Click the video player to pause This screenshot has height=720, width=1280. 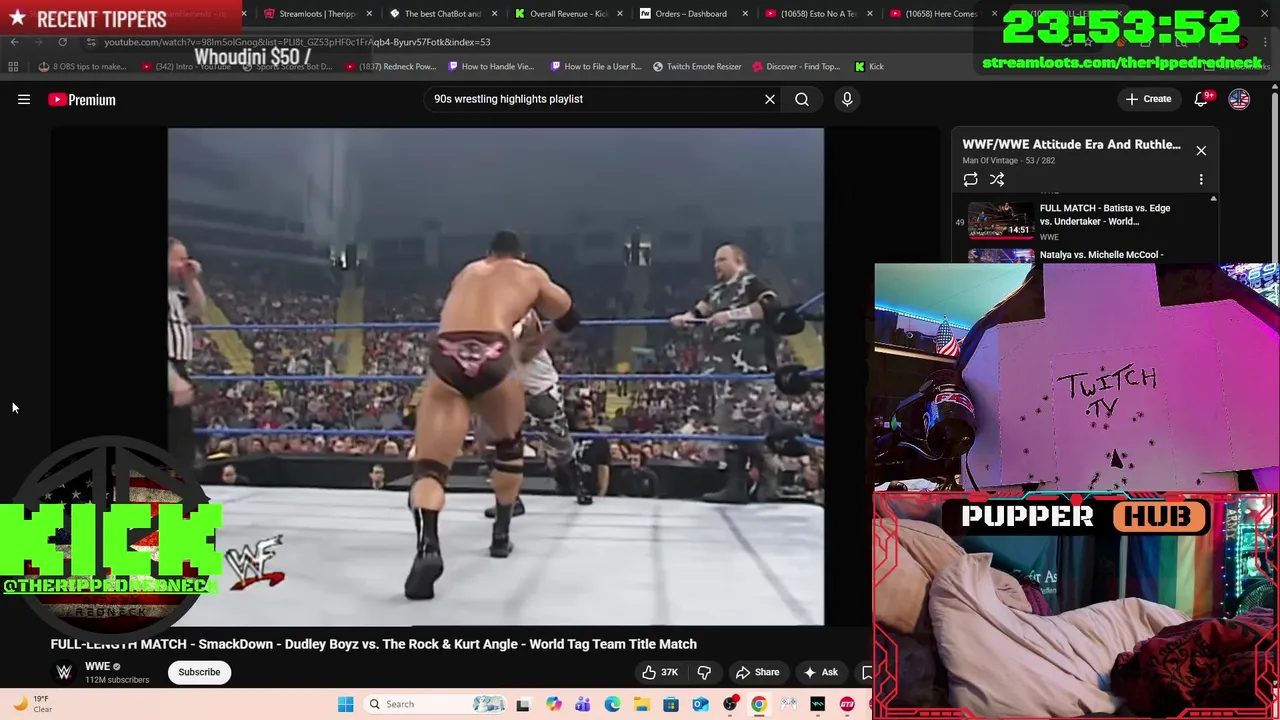[x=496, y=376]
